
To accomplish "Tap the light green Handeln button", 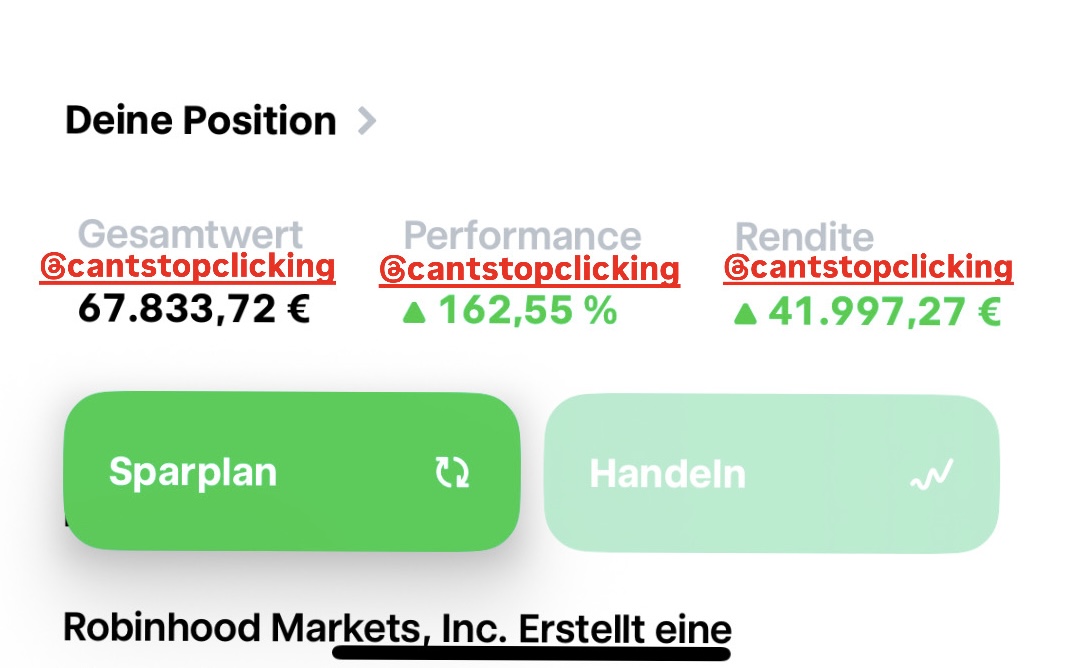I will click(x=771, y=473).
